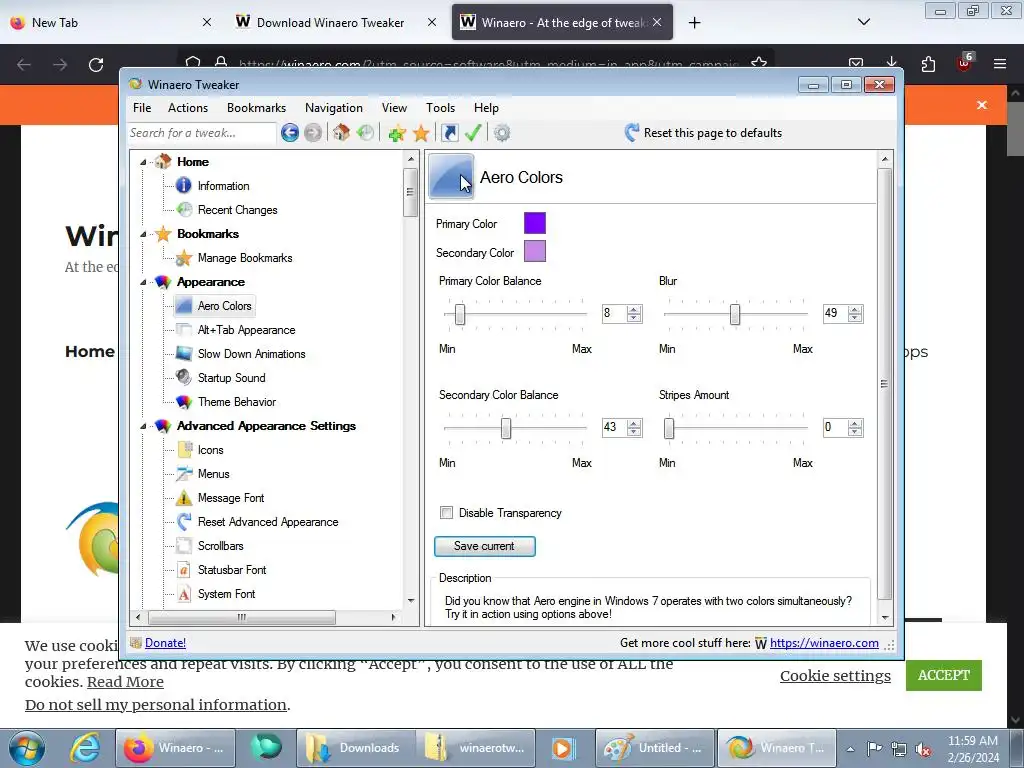Click the System Font letter A icon
The image size is (1024, 768).
tap(184, 594)
